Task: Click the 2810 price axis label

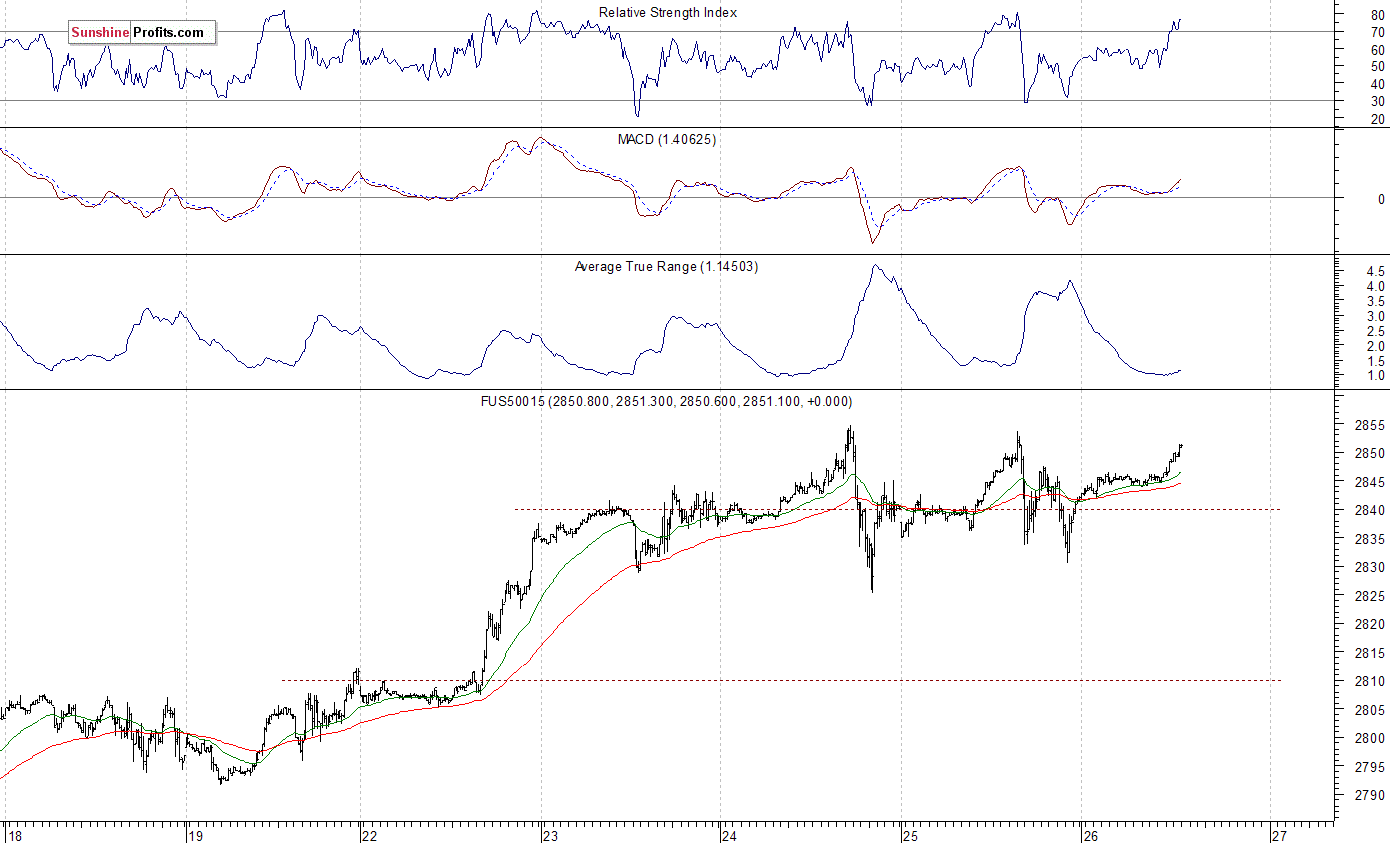Action: pos(1369,682)
